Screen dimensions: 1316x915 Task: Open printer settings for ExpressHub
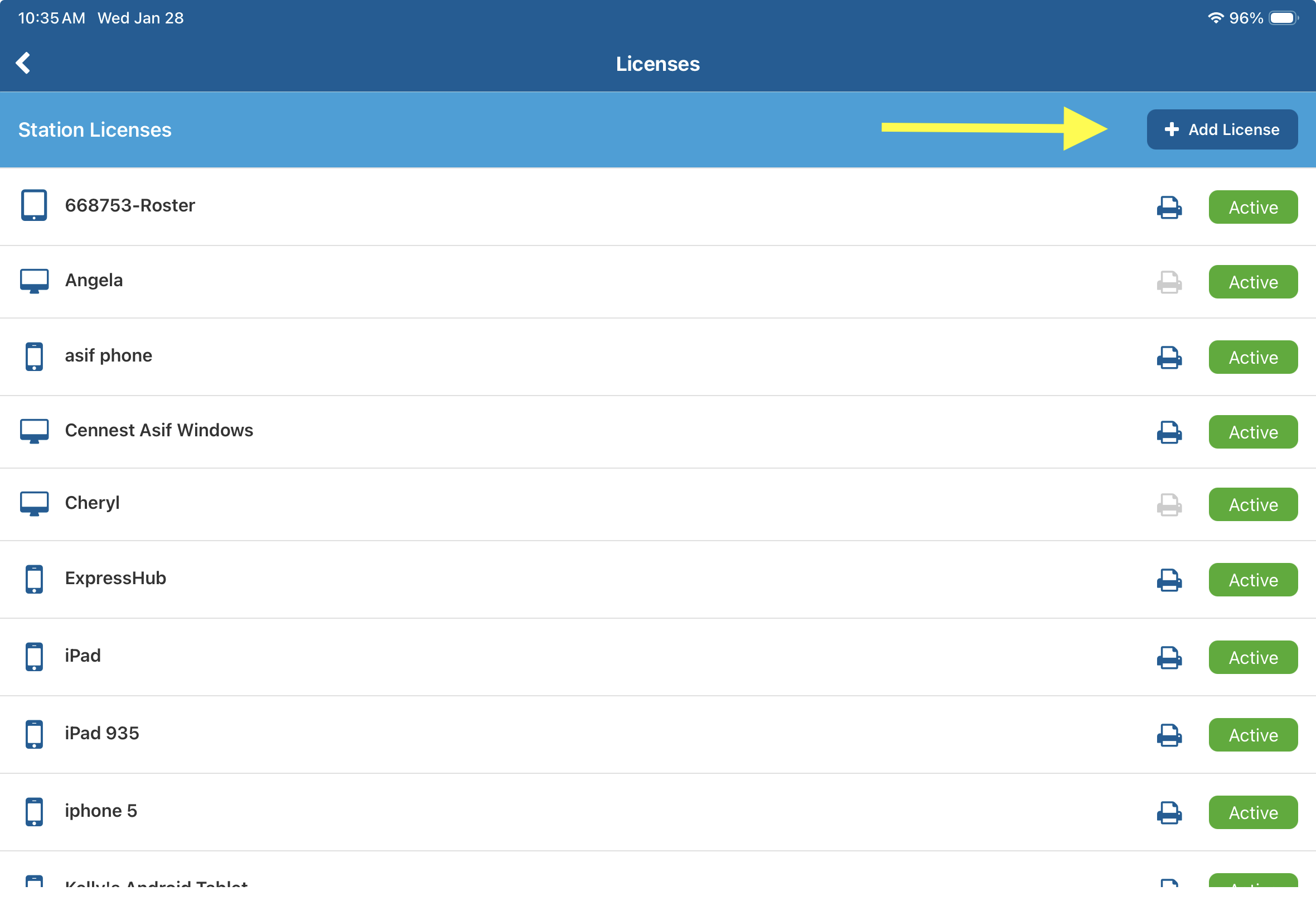(1169, 580)
